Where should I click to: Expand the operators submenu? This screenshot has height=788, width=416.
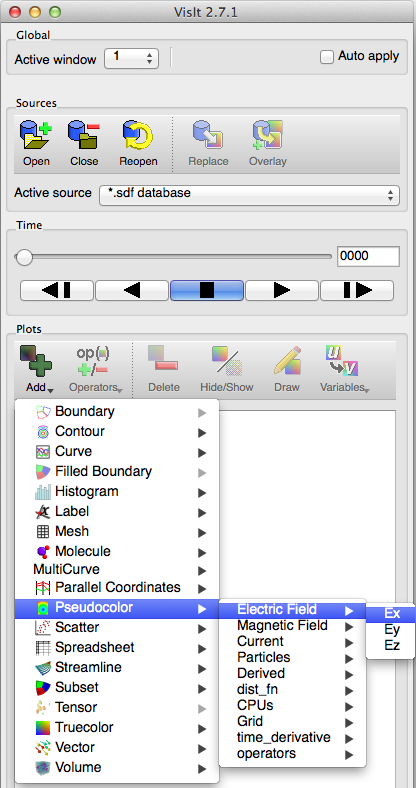coord(293,754)
